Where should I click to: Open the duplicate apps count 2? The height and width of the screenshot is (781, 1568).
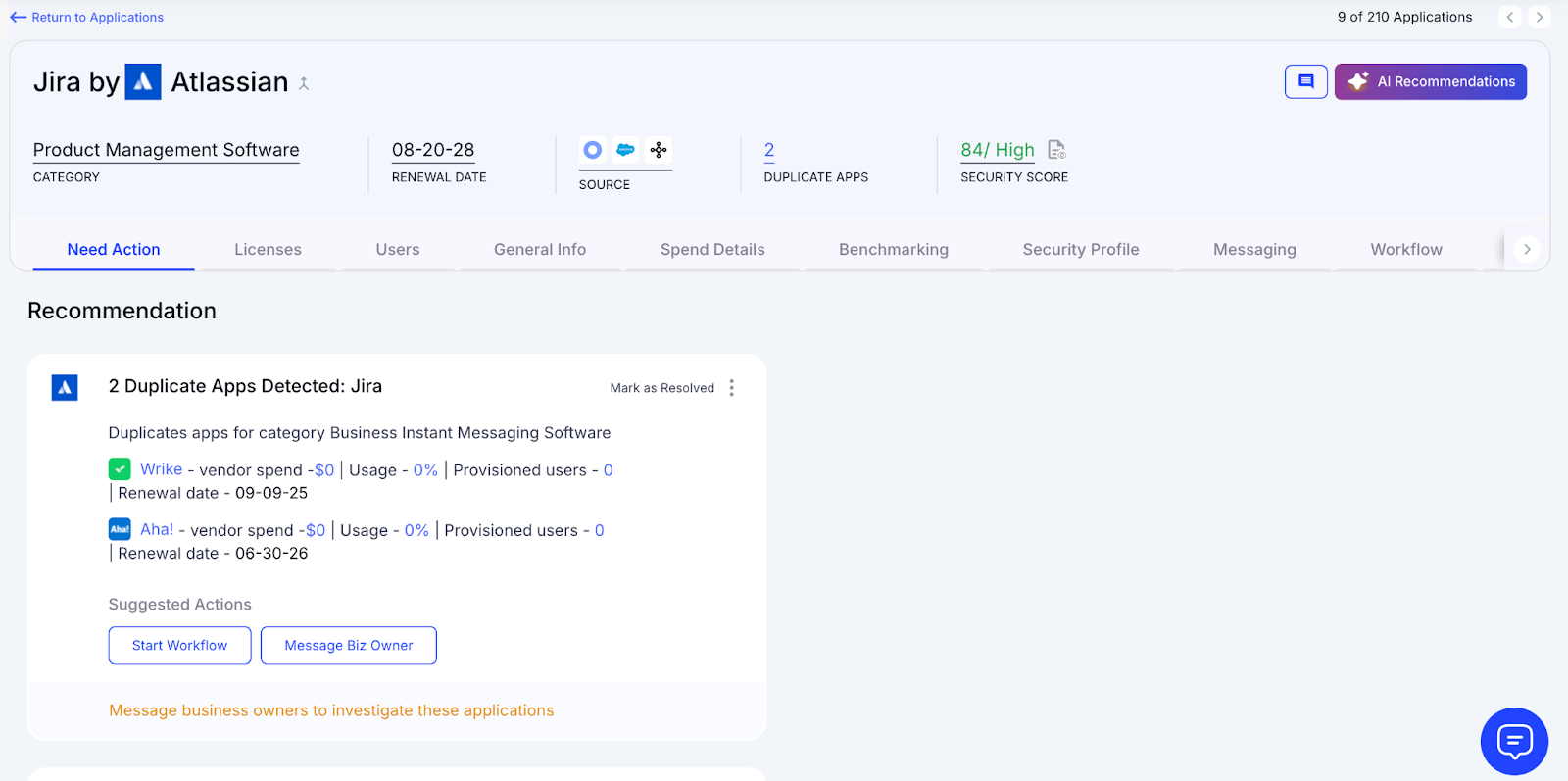click(x=769, y=150)
